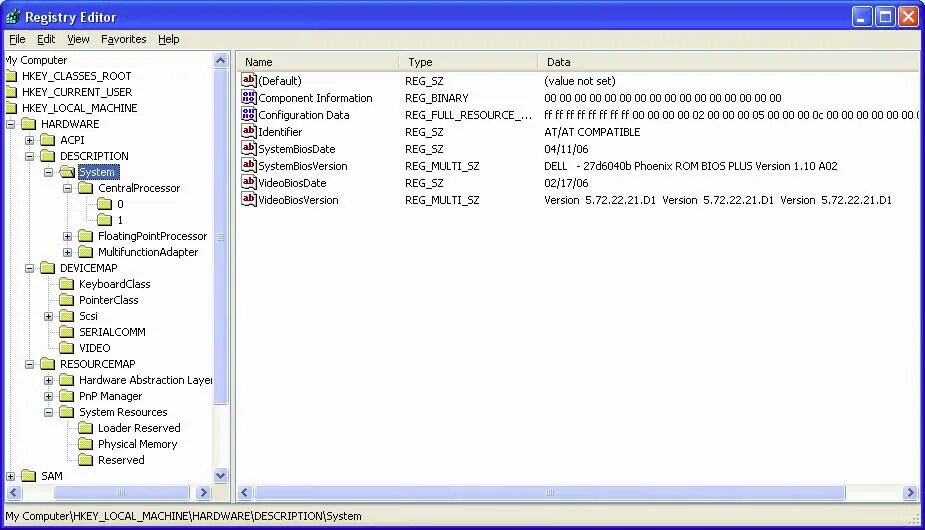Click the SystemBiosDate string value icon
Viewport: 925px width, 530px height.
[x=249, y=149]
